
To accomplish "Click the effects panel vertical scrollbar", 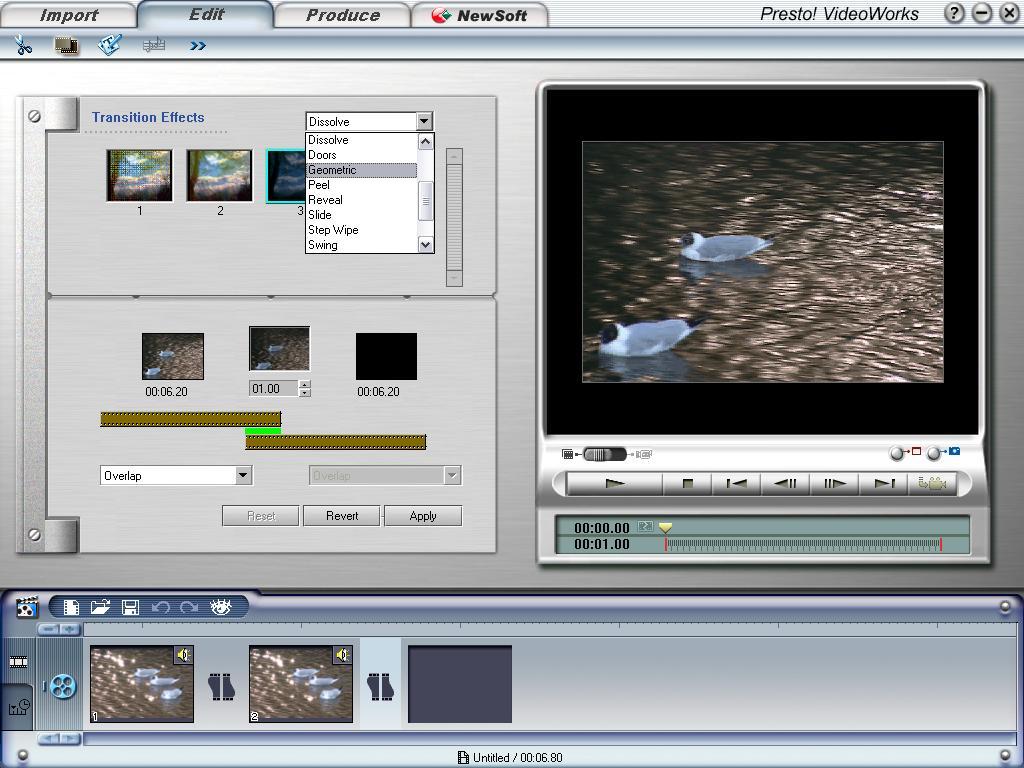I will [x=454, y=217].
